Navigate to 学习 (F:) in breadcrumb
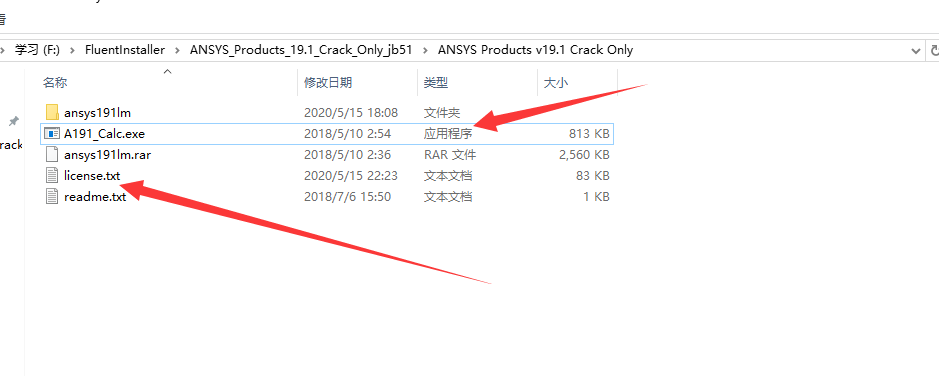 [x=37, y=50]
